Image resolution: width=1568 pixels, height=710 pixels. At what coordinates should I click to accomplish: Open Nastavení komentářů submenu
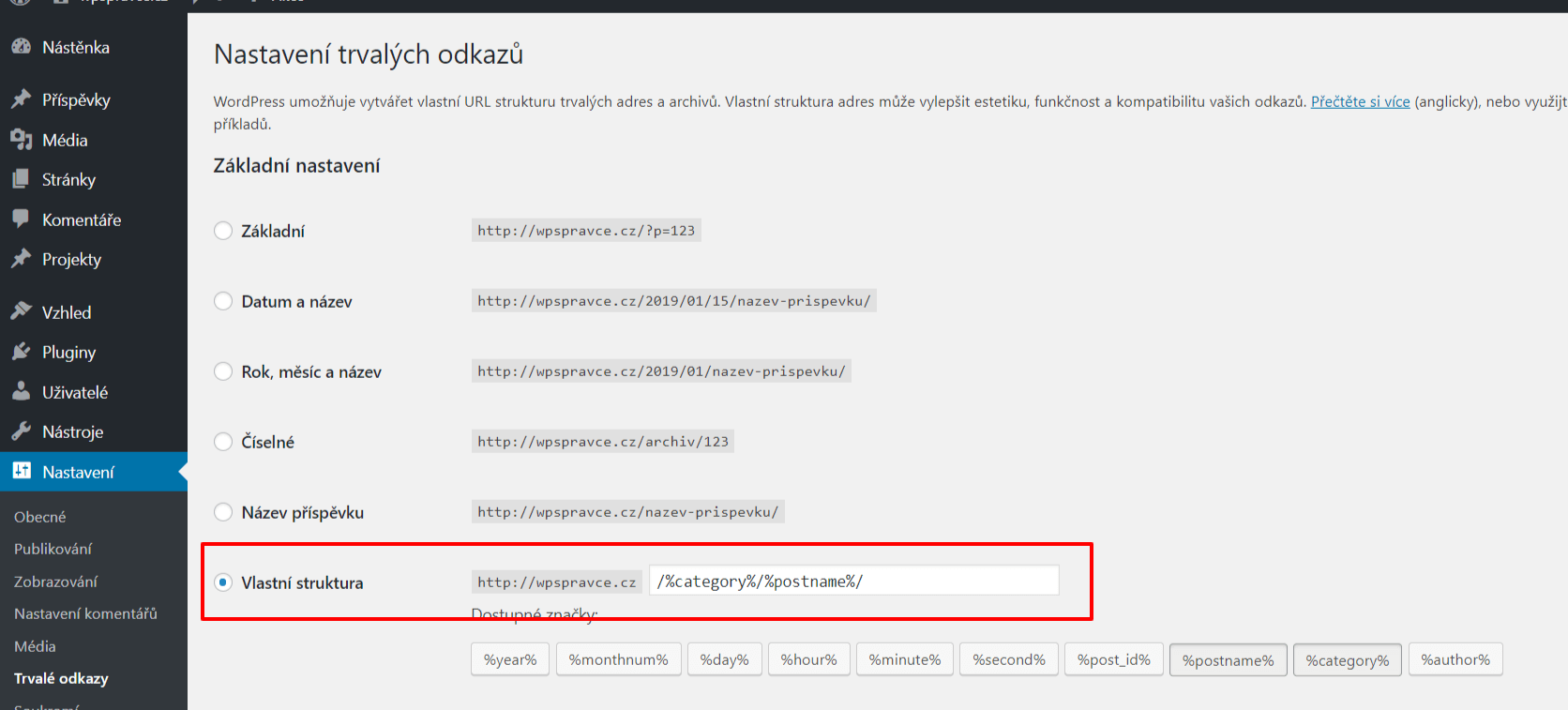click(x=85, y=613)
